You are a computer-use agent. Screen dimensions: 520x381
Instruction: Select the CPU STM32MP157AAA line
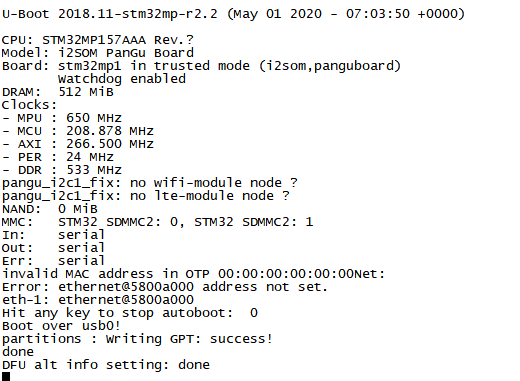(x=98, y=40)
